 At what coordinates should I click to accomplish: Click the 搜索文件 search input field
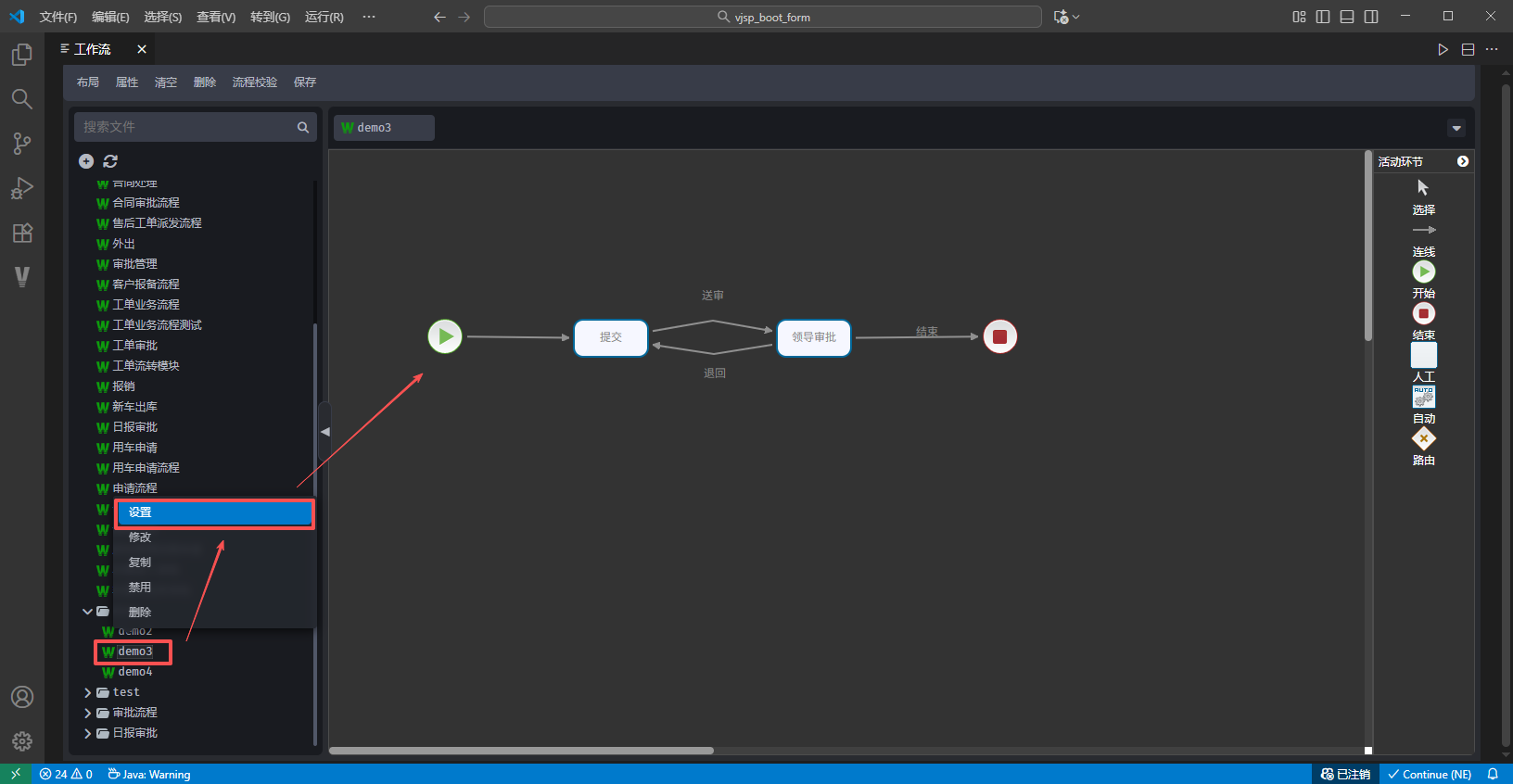pos(185,127)
